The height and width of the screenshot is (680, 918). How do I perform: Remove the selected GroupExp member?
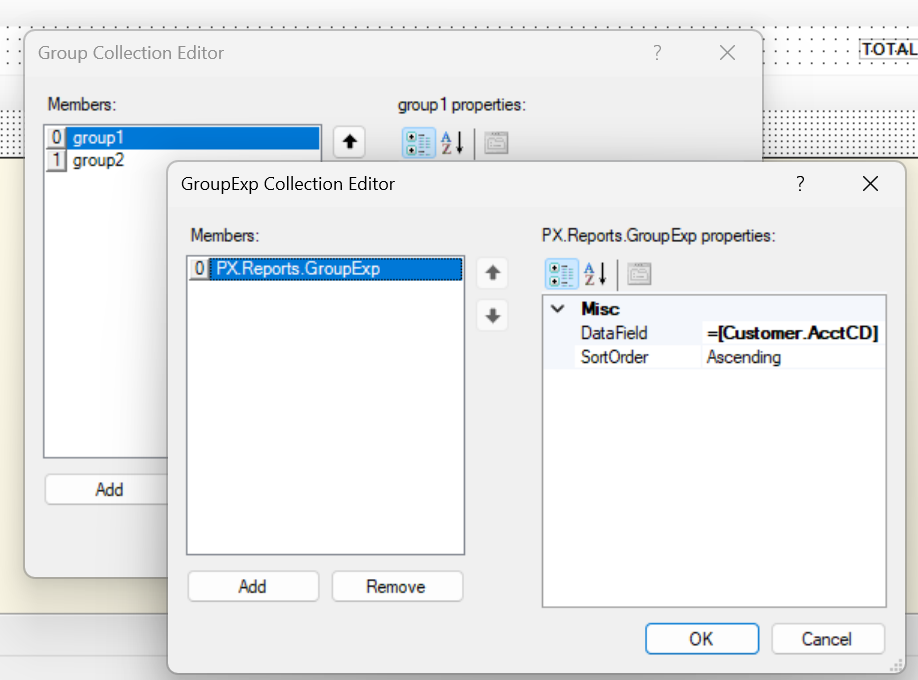(x=397, y=586)
